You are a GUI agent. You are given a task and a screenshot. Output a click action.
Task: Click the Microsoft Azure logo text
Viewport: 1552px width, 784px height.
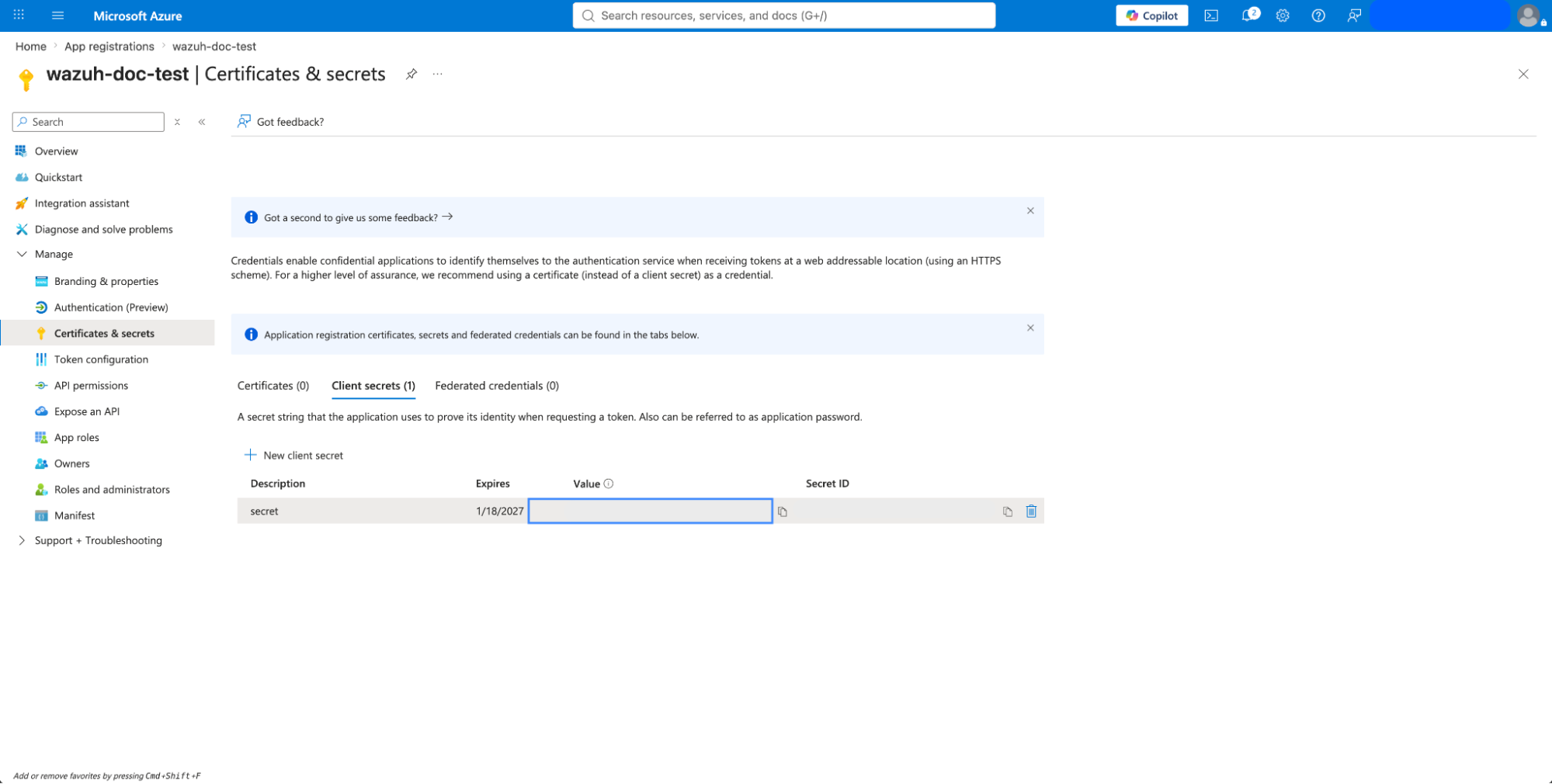point(137,16)
